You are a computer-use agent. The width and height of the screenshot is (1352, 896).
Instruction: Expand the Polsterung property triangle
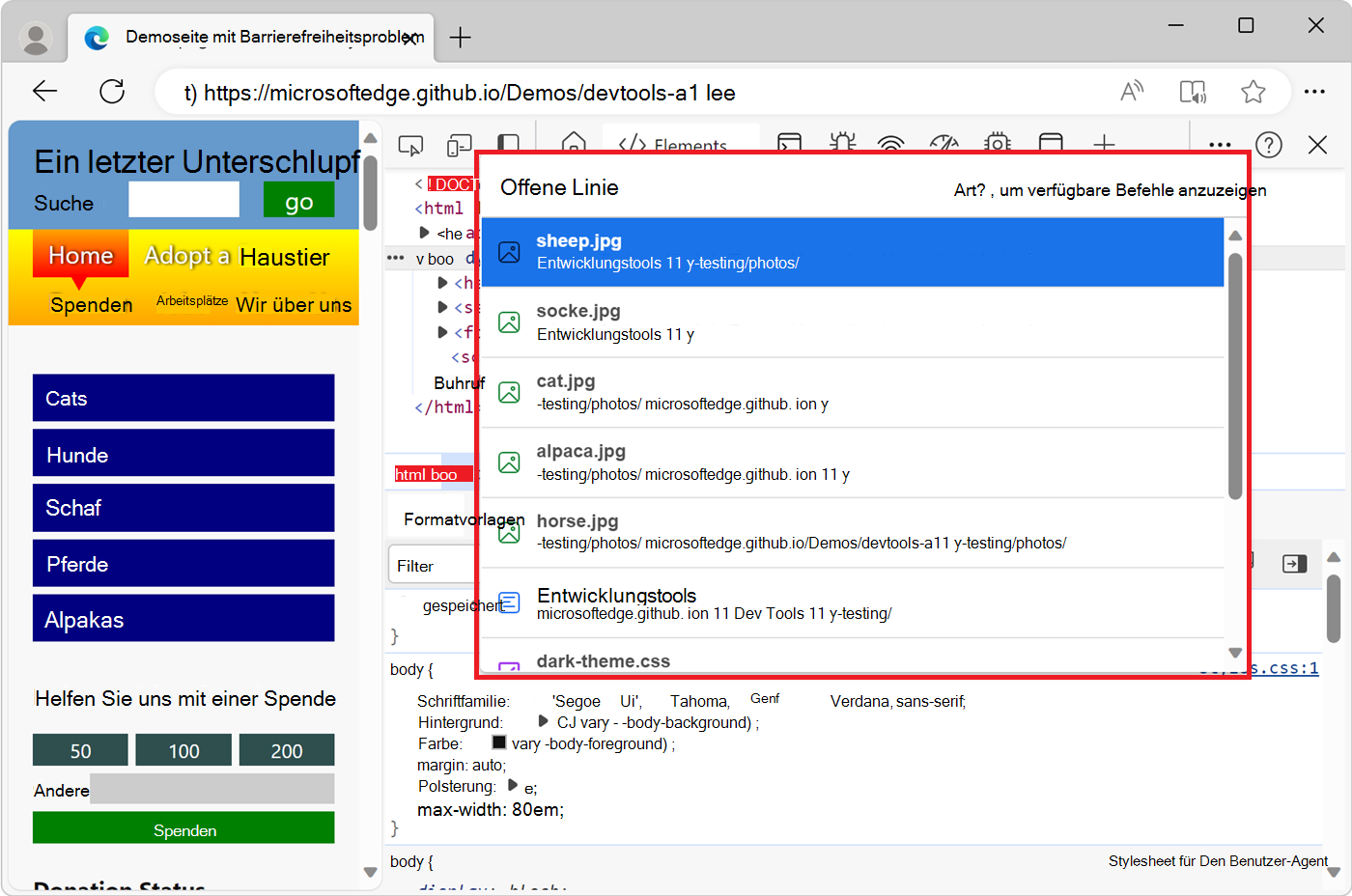point(514,785)
